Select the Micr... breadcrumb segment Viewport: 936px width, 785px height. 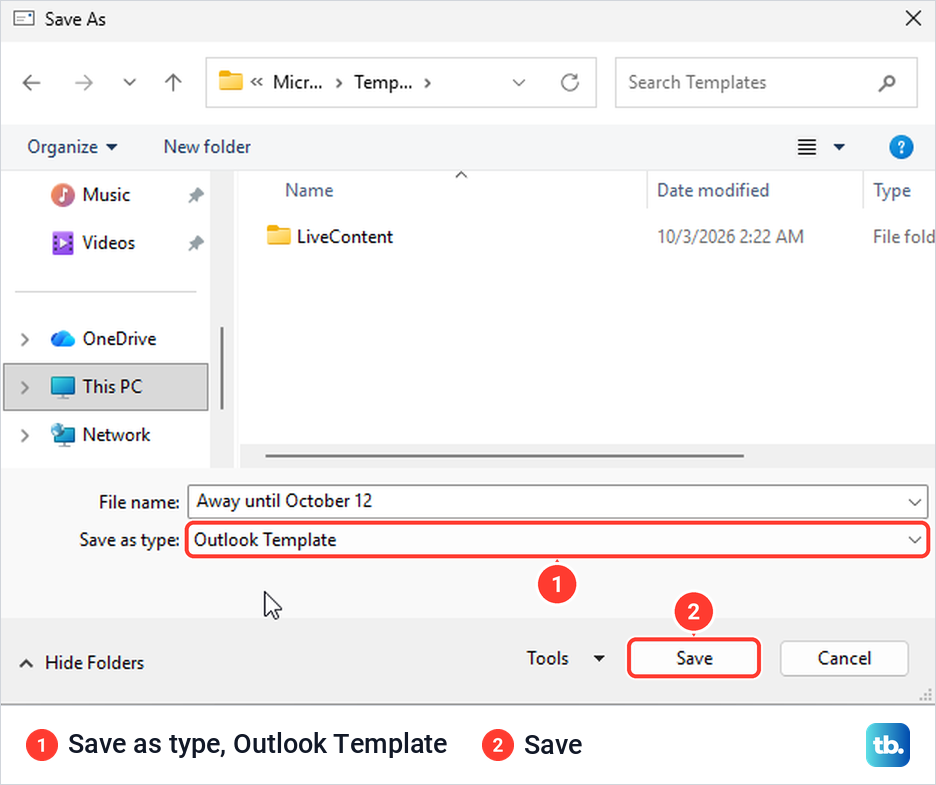tap(297, 82)
